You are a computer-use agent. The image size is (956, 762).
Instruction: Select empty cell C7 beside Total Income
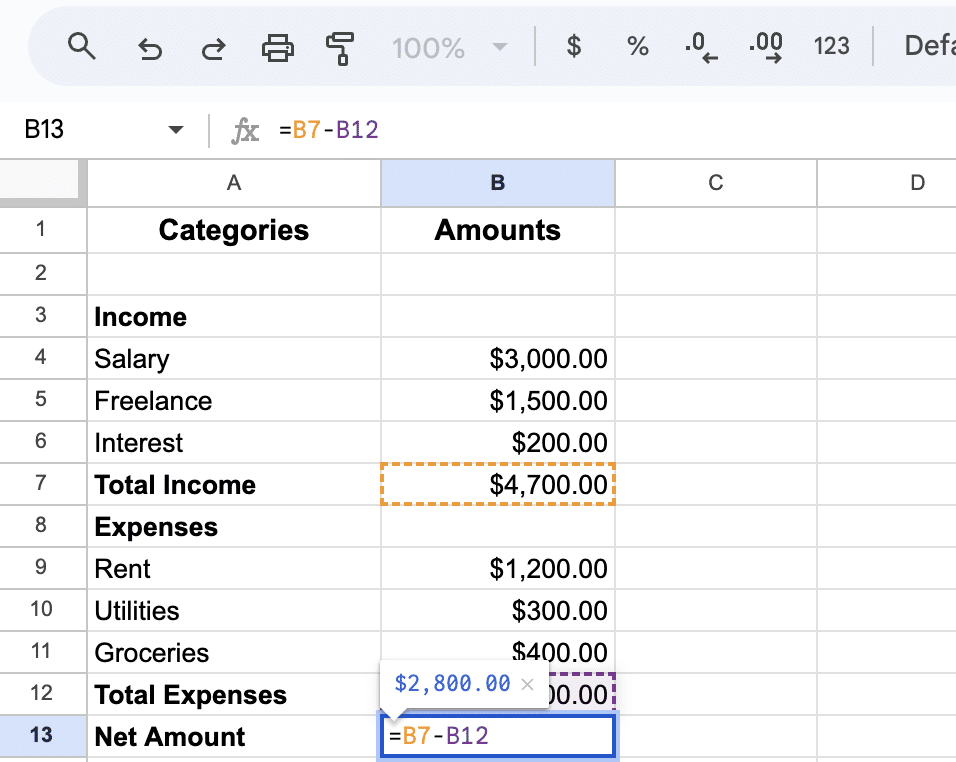tap(716, 484)
